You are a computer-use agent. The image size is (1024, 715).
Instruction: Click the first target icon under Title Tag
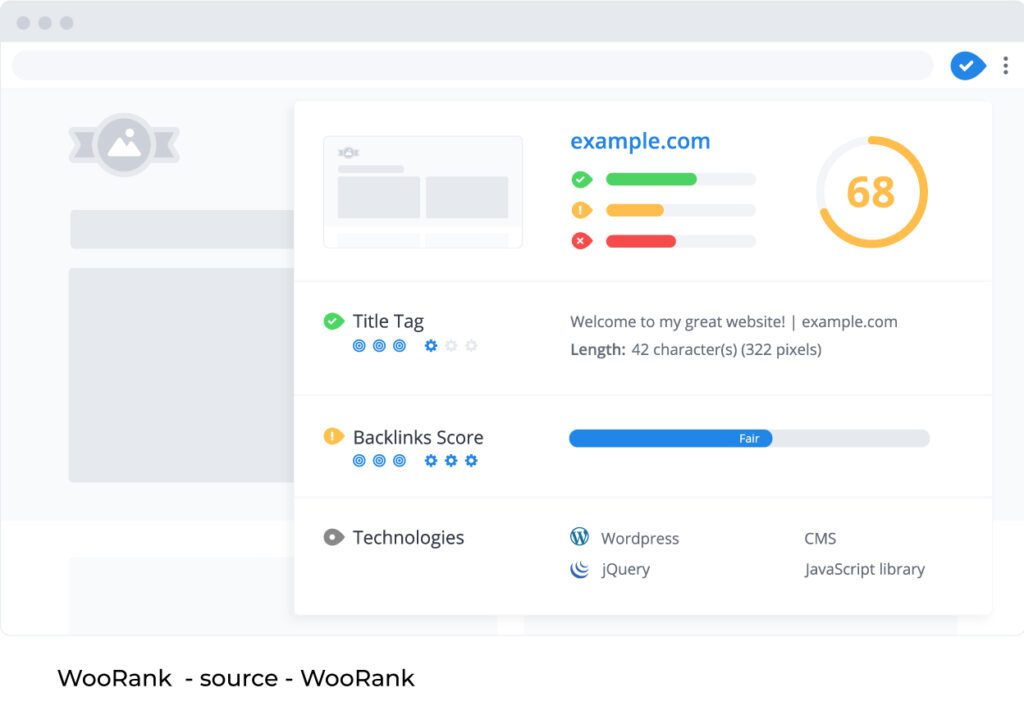[359, 345]
